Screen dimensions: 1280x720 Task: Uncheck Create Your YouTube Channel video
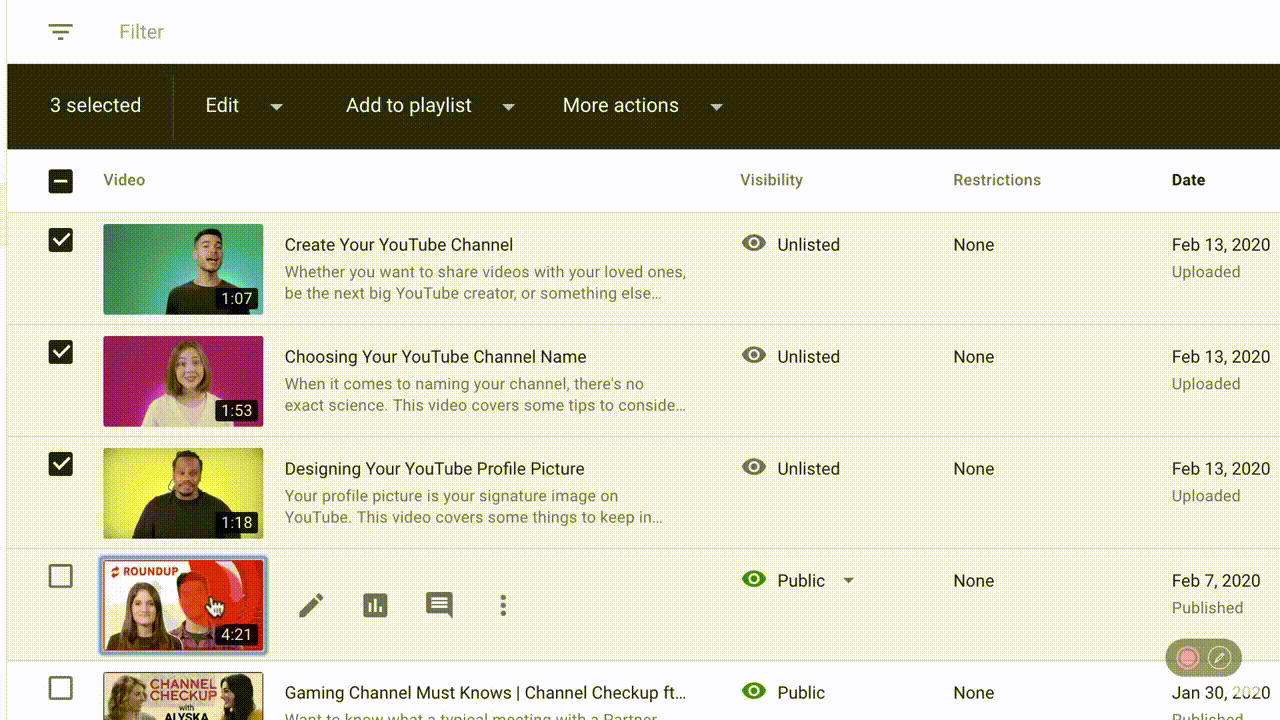[61, 240]
